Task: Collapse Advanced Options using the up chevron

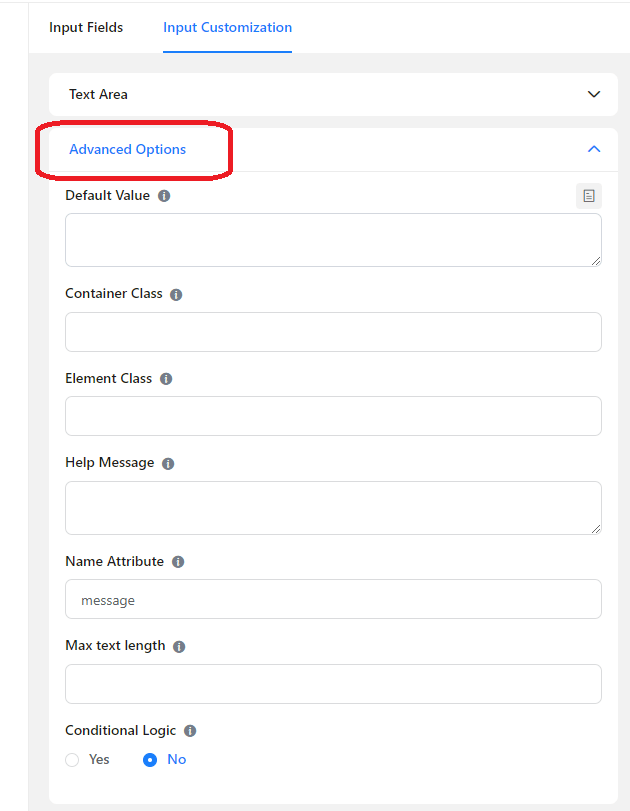Action: point(594,149)
